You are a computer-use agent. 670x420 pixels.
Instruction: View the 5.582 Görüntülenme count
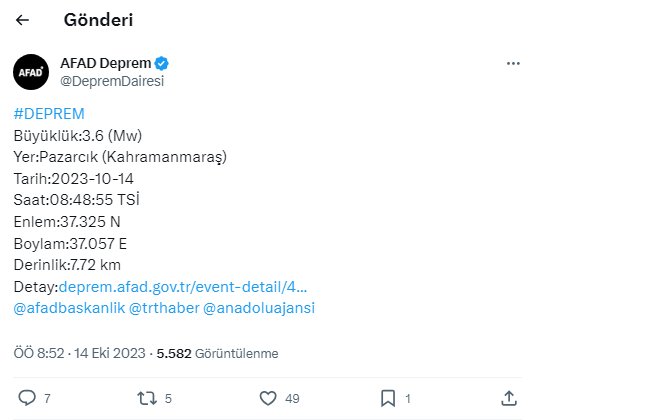217,353
